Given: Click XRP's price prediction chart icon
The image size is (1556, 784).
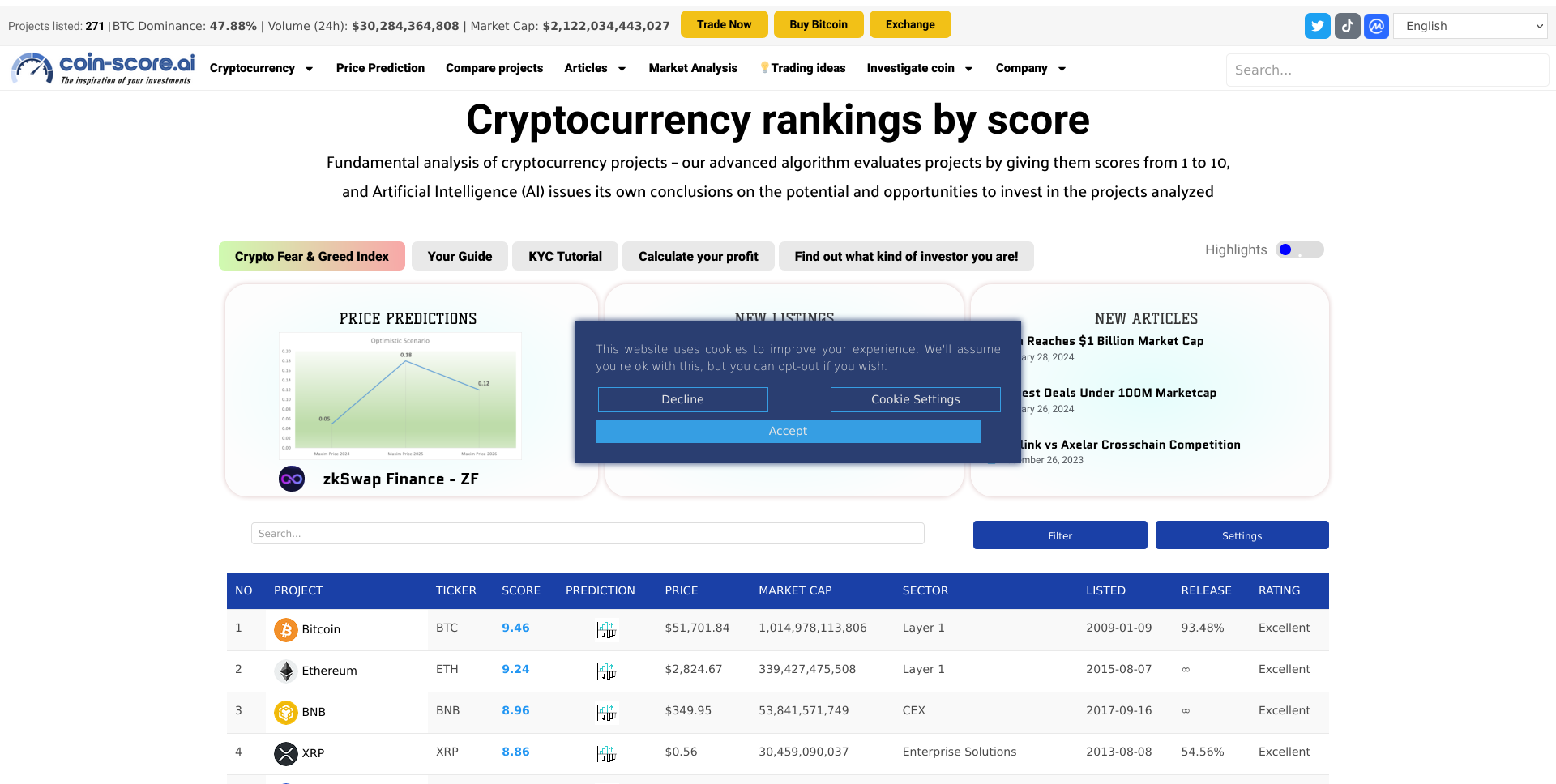Looking at the screenshot, I should tap(607, 754).
